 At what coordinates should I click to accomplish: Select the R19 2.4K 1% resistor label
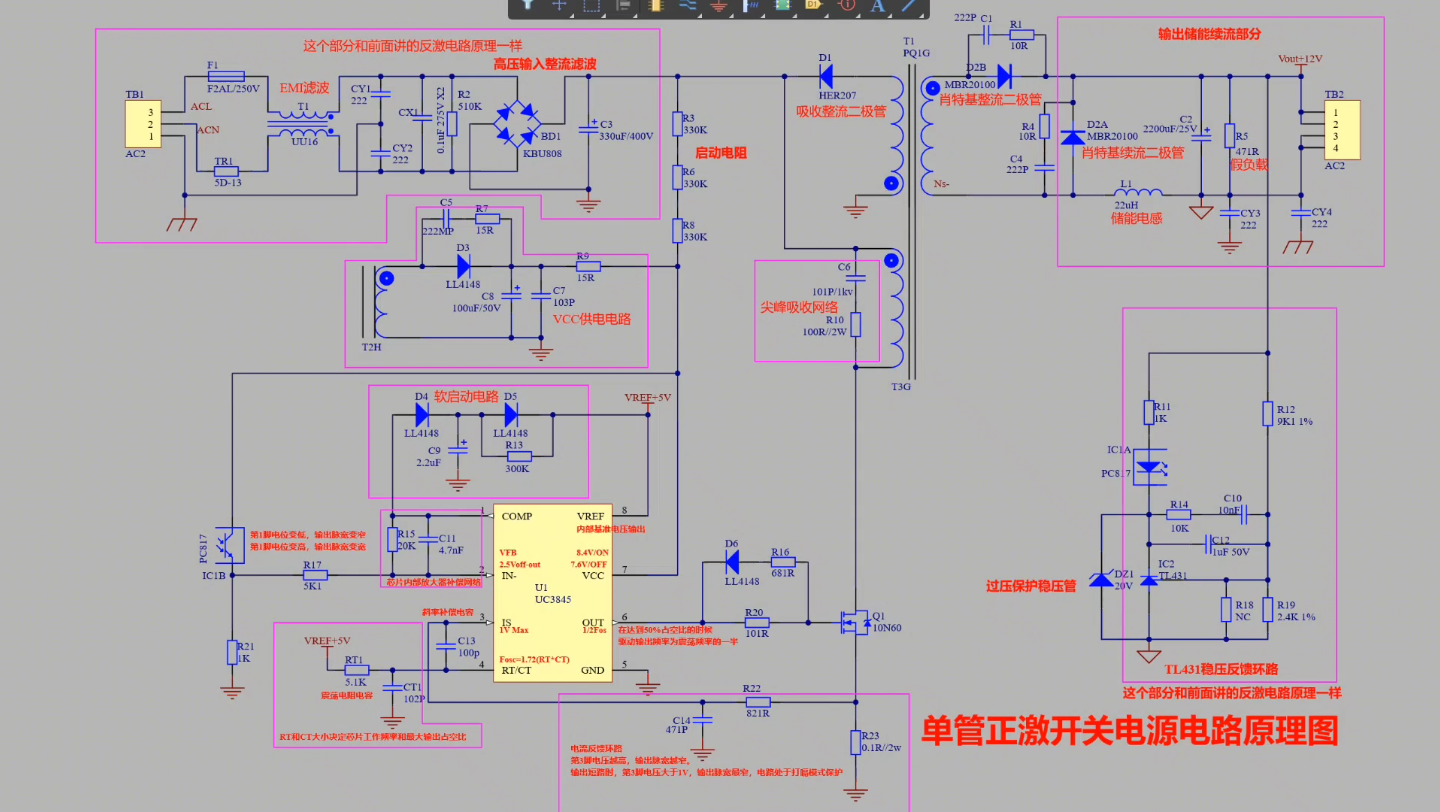pos(1298,610)
